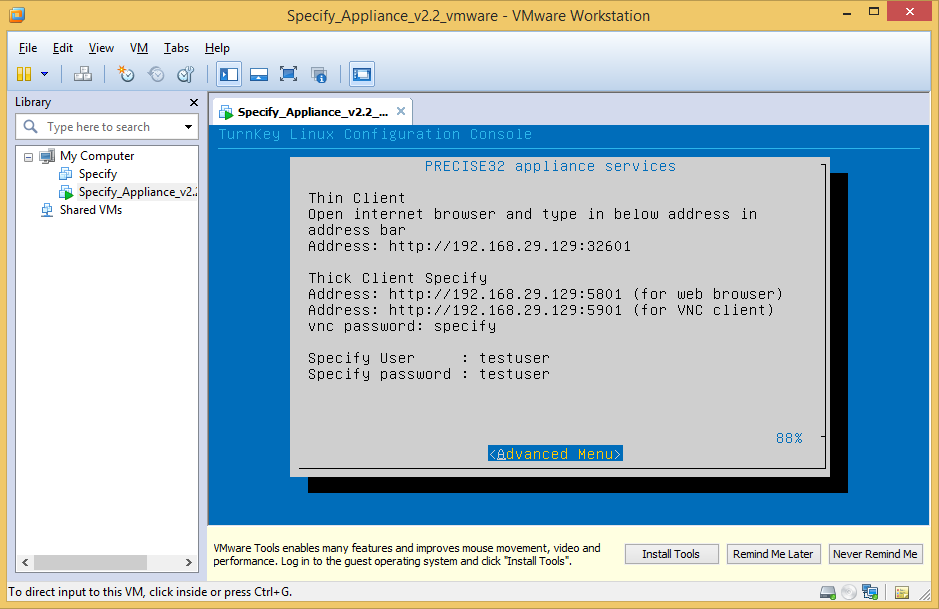Click the Suspend VM pause icon
939x609 pixels.
pyautogui.click(x=24, y=74)
